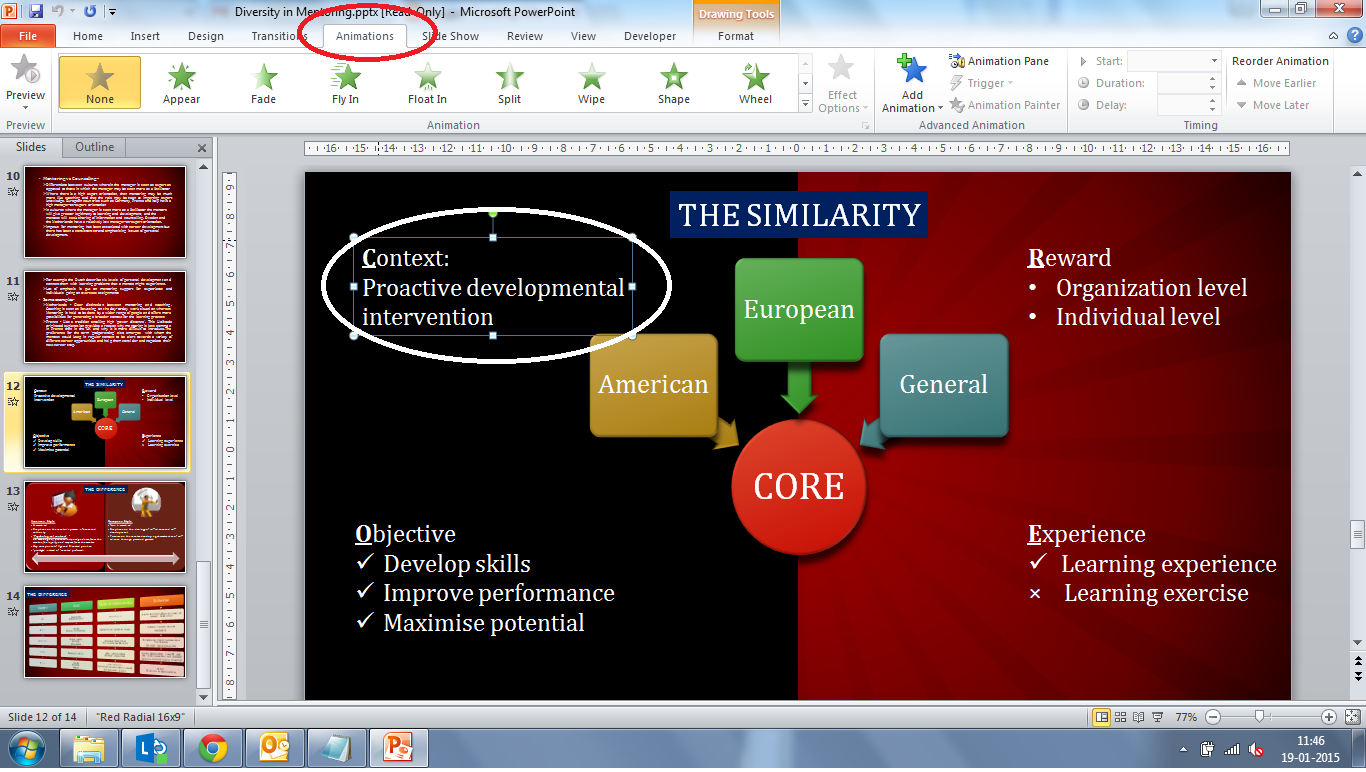Switch to Reading View in status bar

[x=1138, y=717]
